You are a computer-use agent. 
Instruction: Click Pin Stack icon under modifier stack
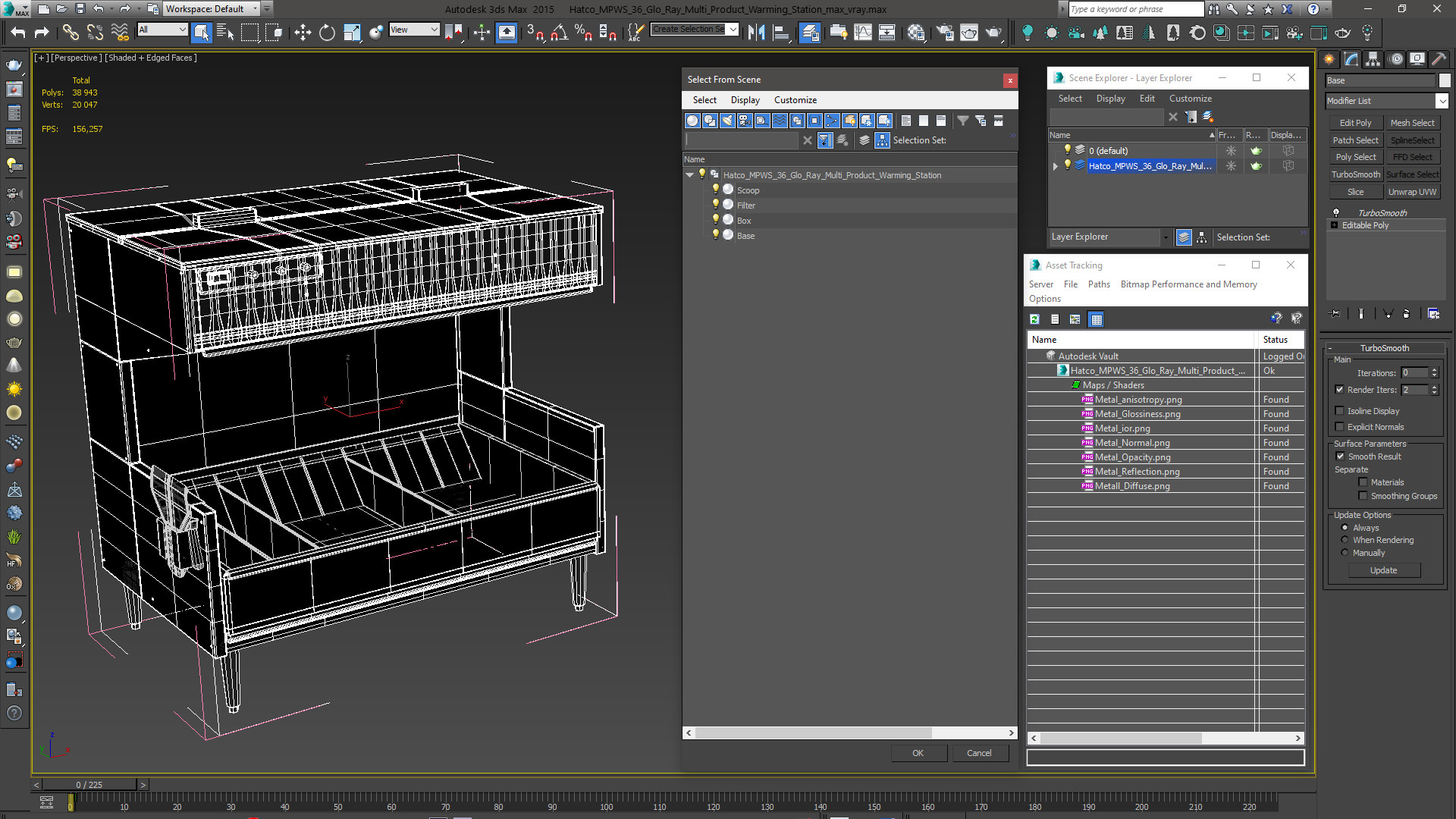1335,313
